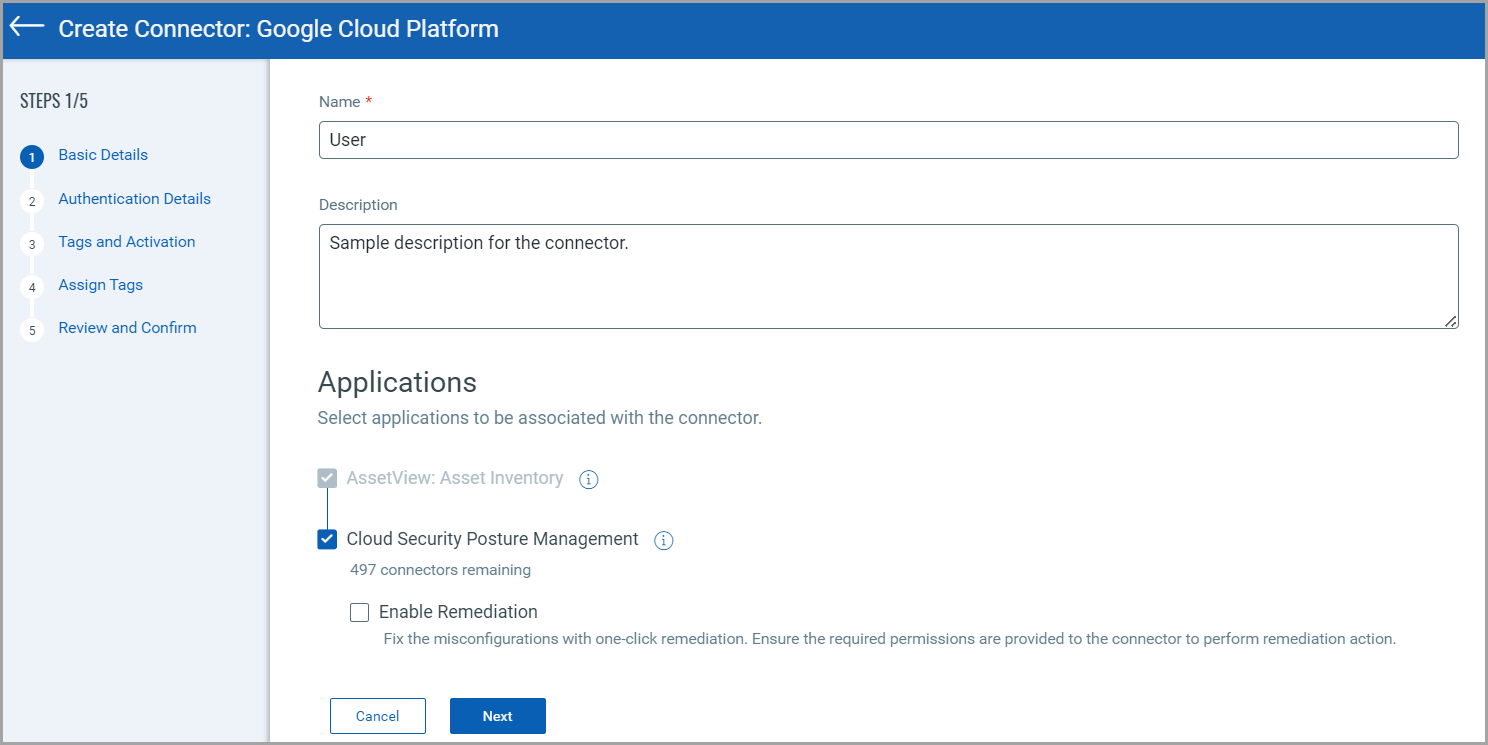Click the back arrow in the header
The image size is (1488, 745).
25,27
